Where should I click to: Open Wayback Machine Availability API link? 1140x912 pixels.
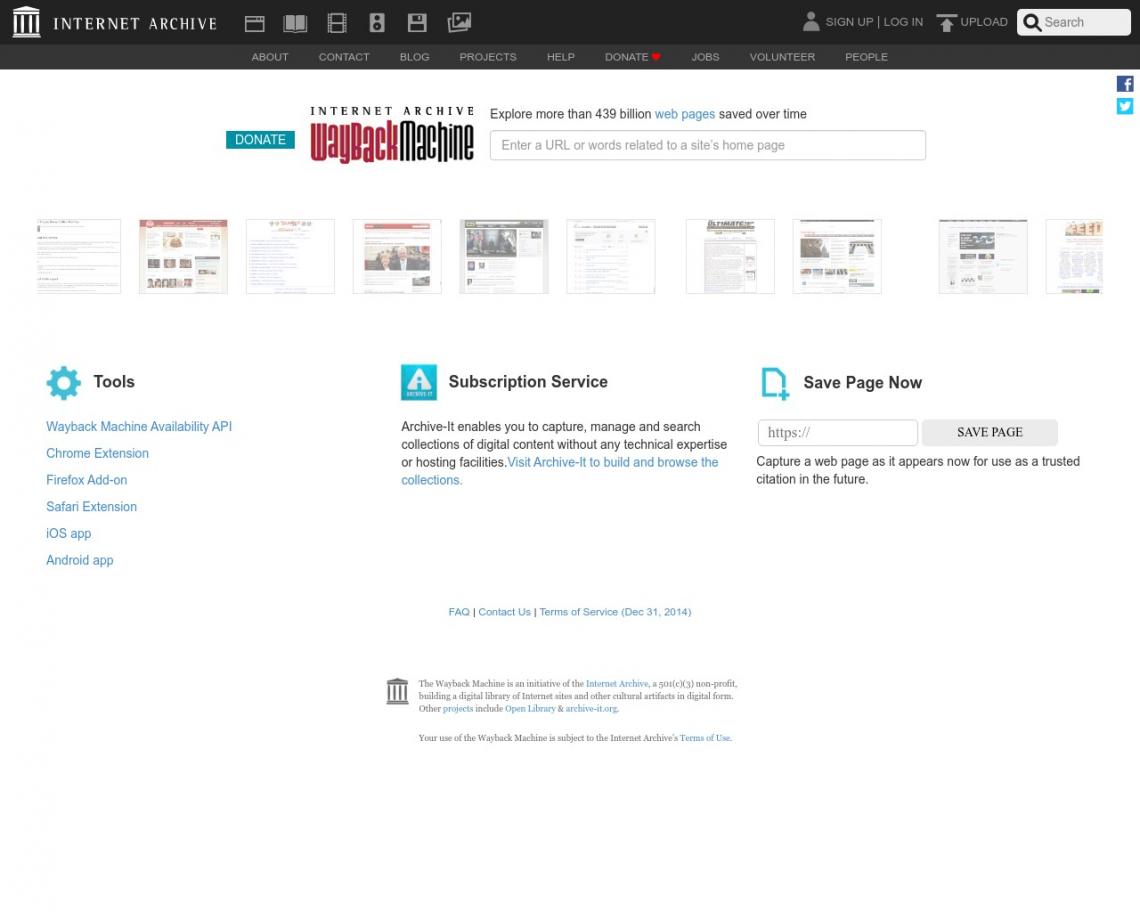pos(139,427)
